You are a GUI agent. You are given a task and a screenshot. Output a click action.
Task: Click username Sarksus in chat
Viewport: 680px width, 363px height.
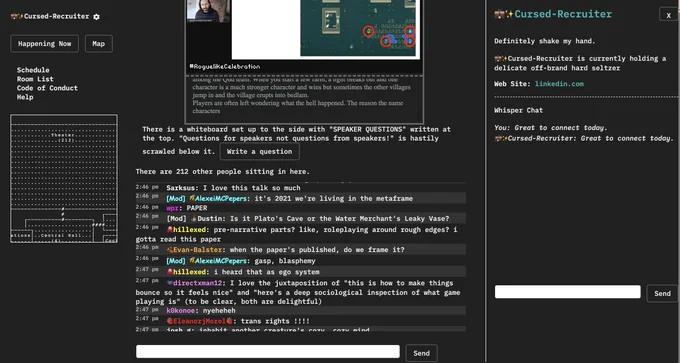[180, 188]
